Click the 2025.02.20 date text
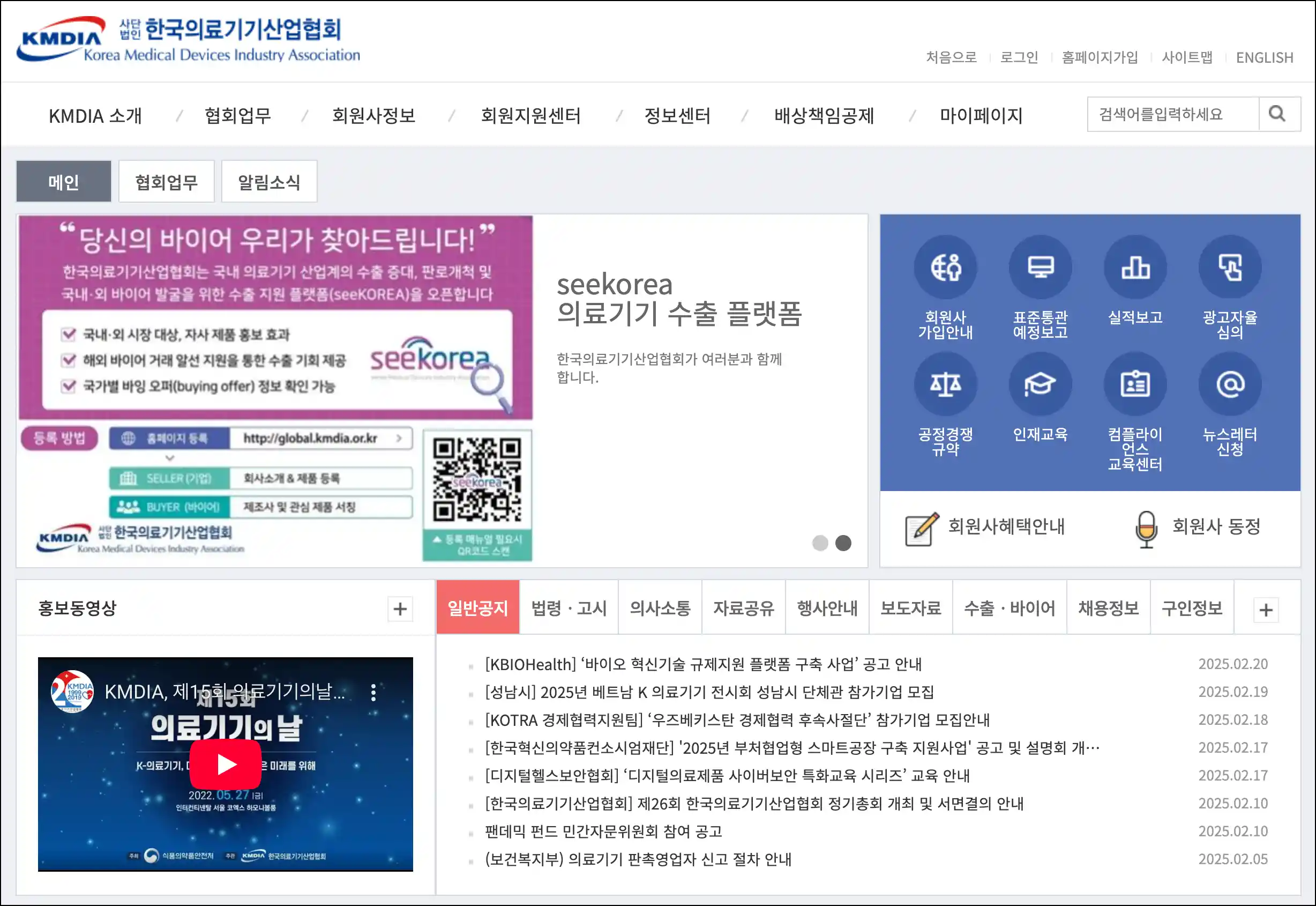Screen dimensions: 1316x906 pos(1232,664)
